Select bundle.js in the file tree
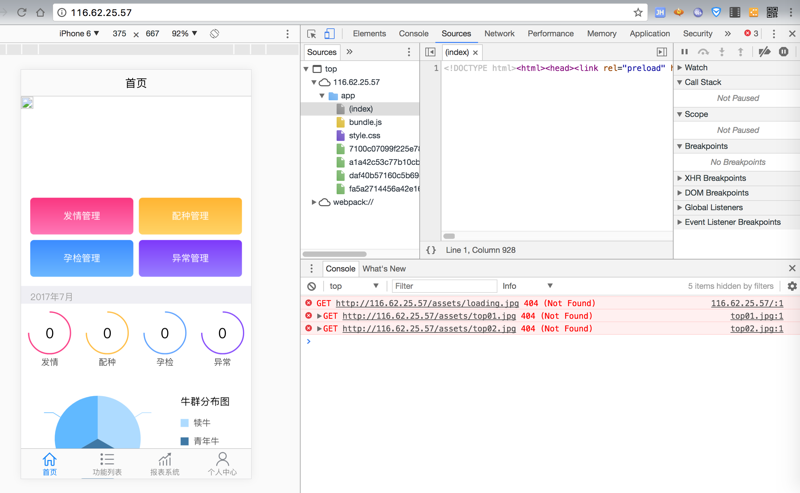This screenshot has height=493, width=800. pos(365,122)
